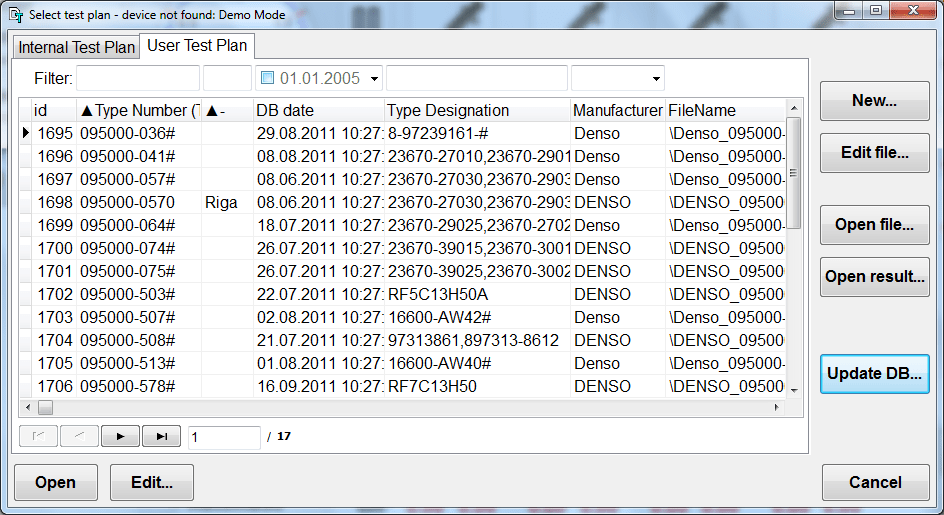Click the window title bar application icon
Viewport: 944px width, 515px height.
(x=16, y=14)
